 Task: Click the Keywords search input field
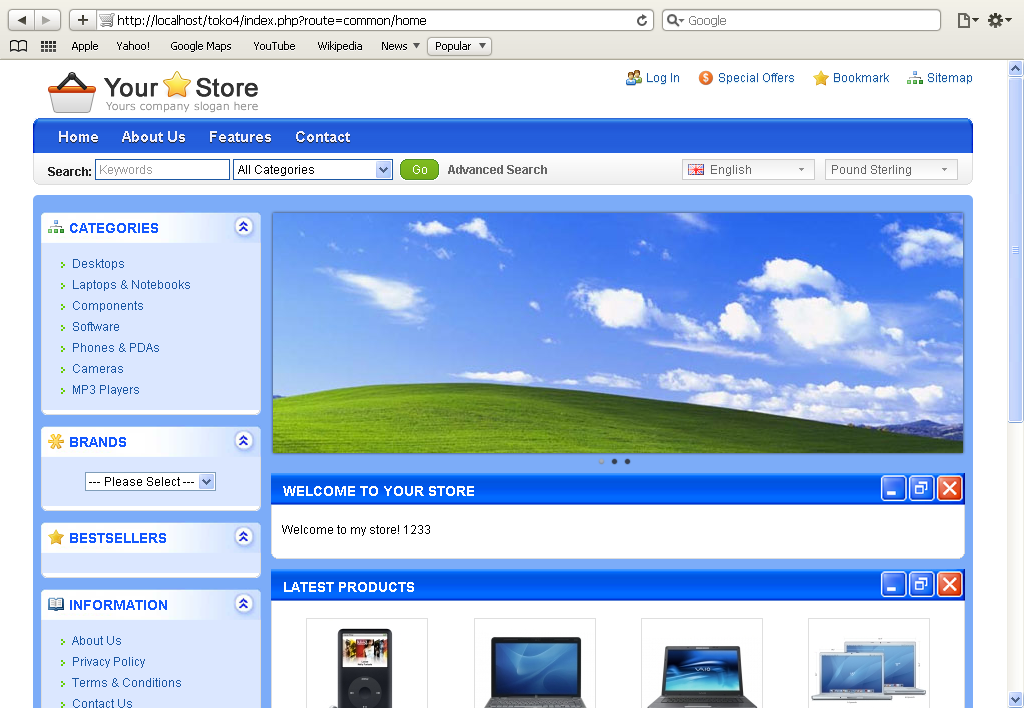click(x=163, y=170)
